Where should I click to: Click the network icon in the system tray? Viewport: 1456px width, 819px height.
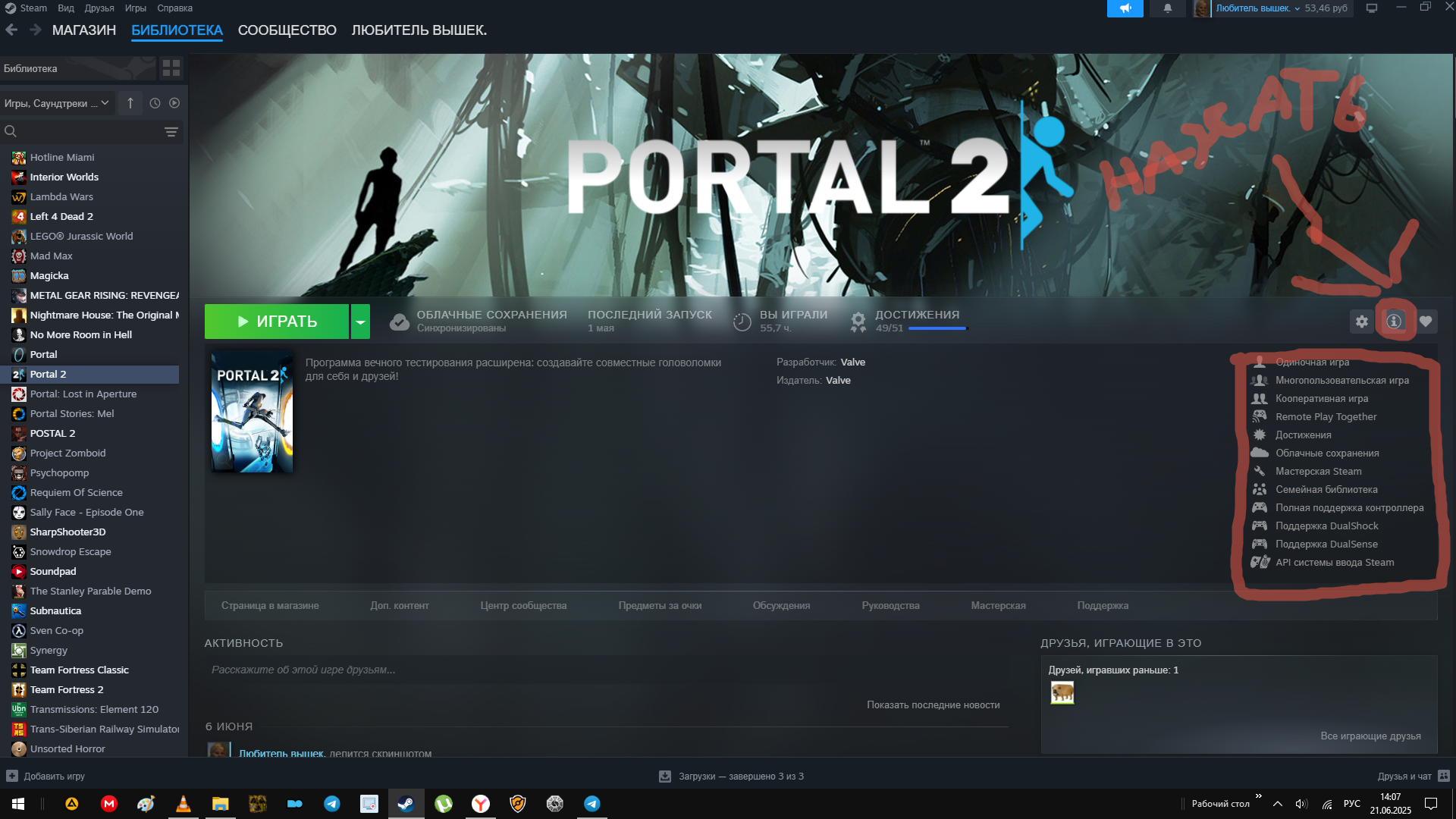1327,804
